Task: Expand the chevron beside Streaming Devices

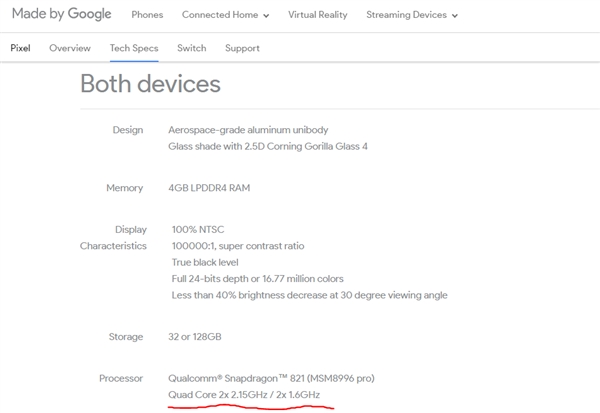Action: point(455,16)
